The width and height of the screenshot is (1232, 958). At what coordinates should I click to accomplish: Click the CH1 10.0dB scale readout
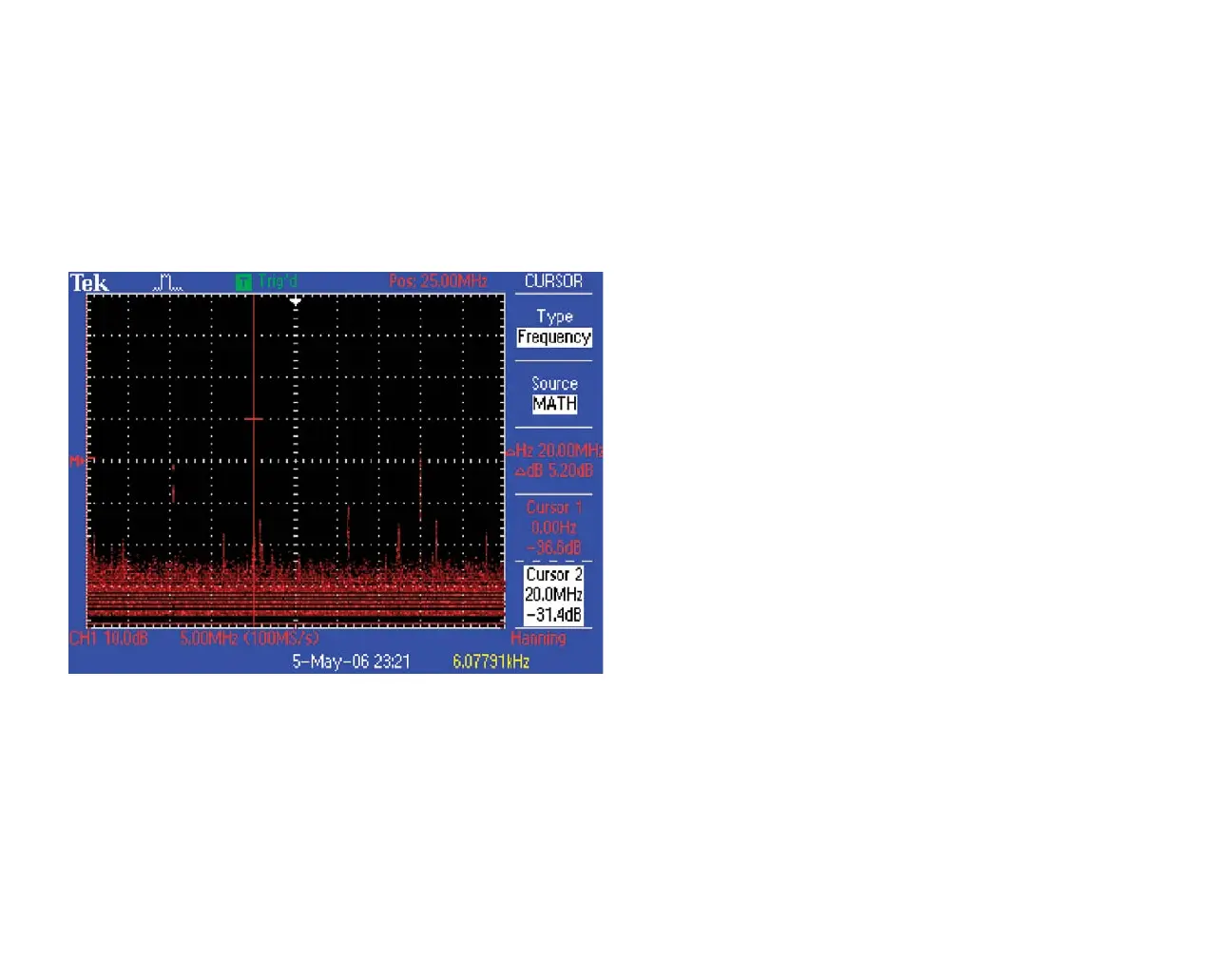click(108, 639)
